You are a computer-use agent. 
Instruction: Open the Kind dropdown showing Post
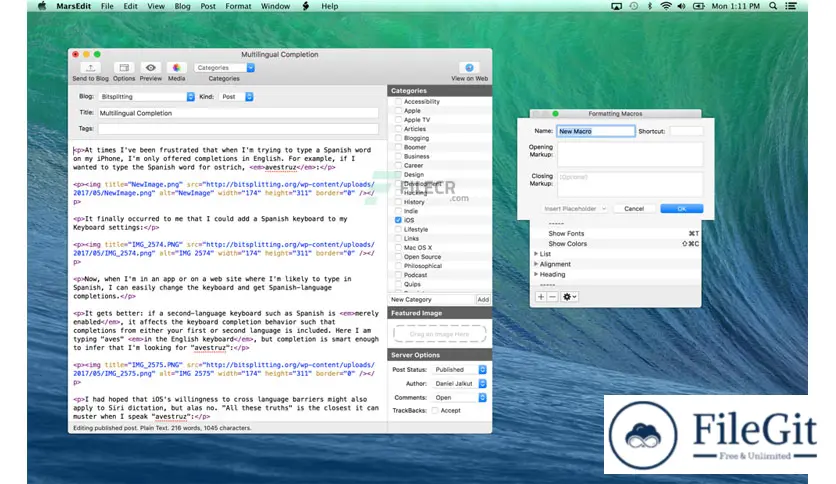(x=236, y=96)
